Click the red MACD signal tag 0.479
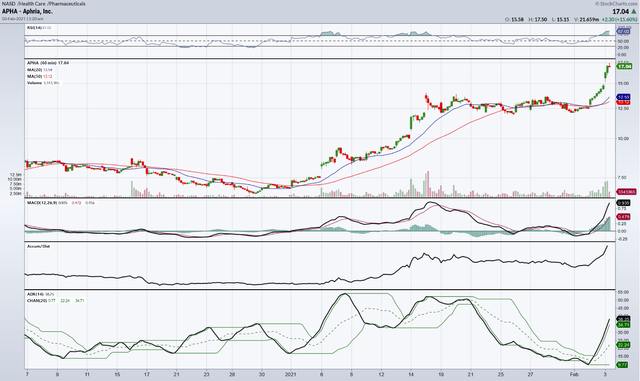The height and width of the screenshot is (381, 640). pos(623,217)
